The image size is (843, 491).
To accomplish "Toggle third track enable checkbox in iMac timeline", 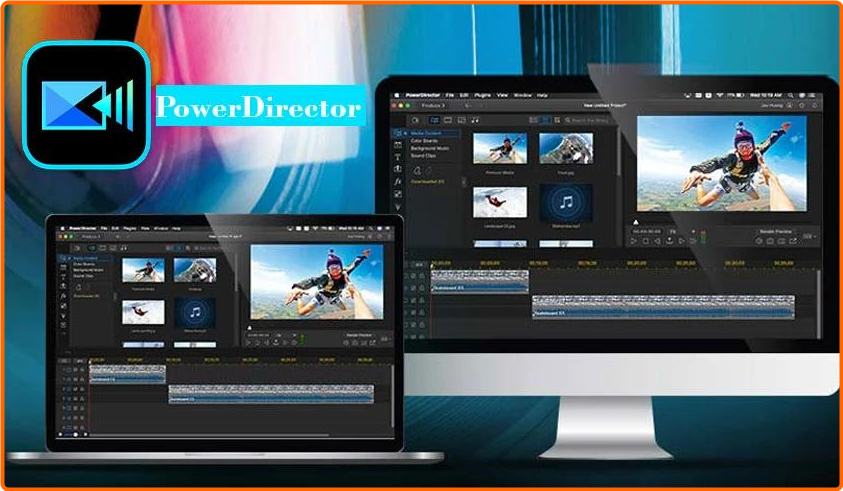I will coord(413,301).
